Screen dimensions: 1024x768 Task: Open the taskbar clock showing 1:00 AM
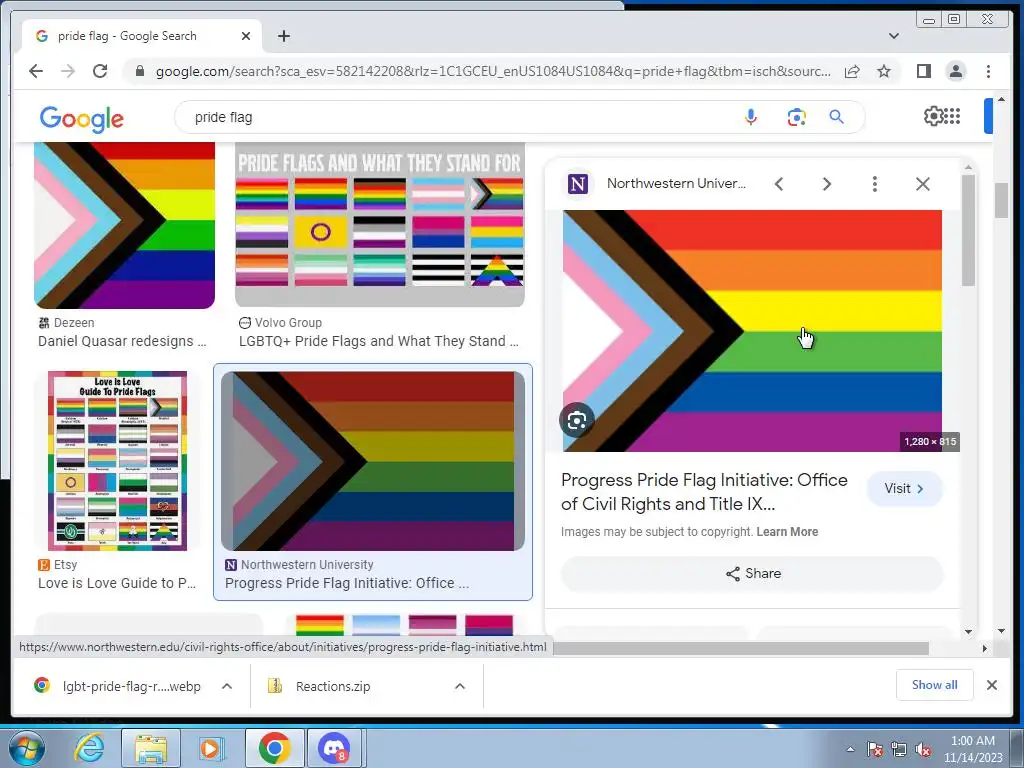973,749
